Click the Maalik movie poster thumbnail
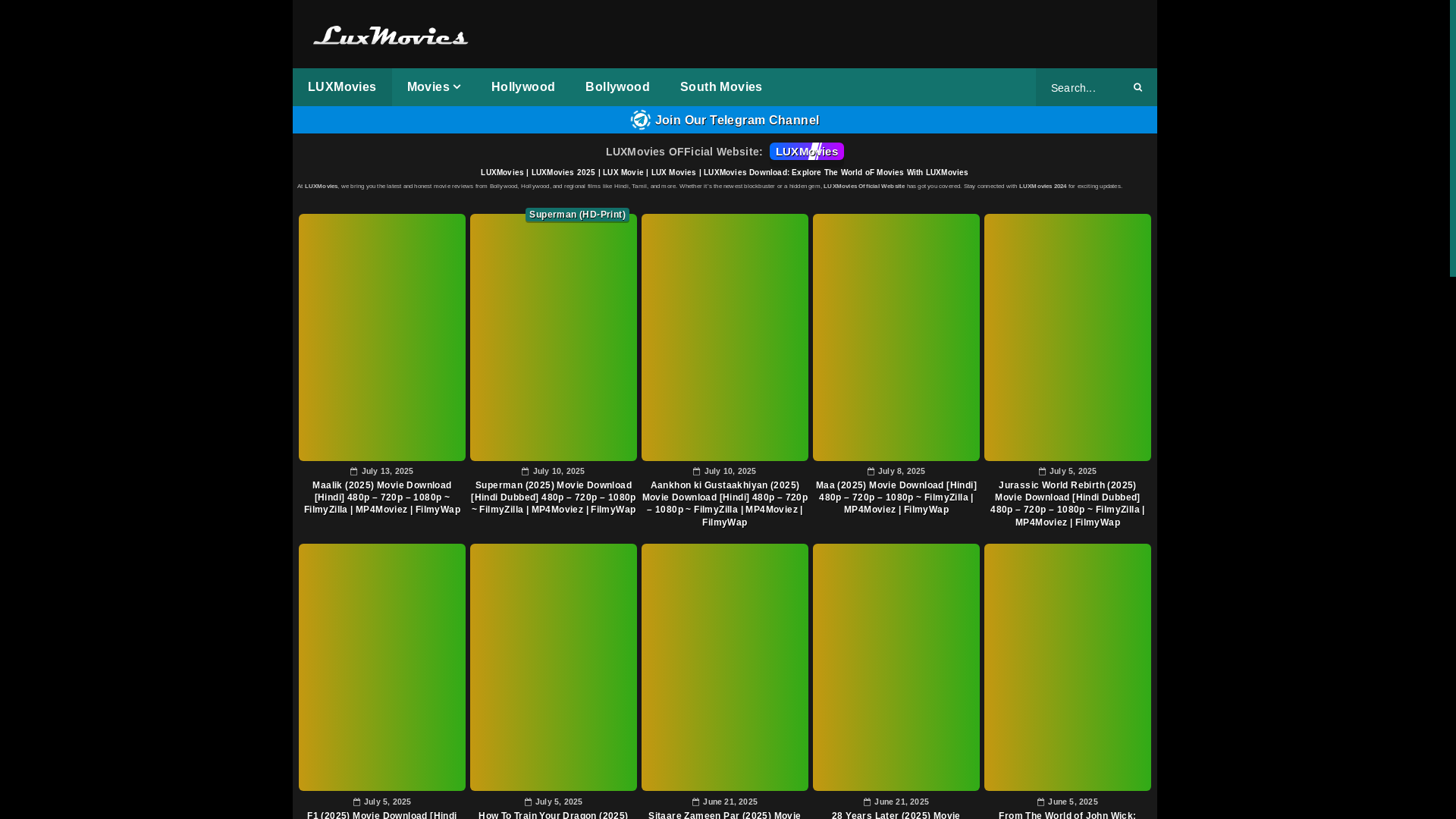Image resolution: width=1456 pixels, height=819 pixels. (382, 337)
